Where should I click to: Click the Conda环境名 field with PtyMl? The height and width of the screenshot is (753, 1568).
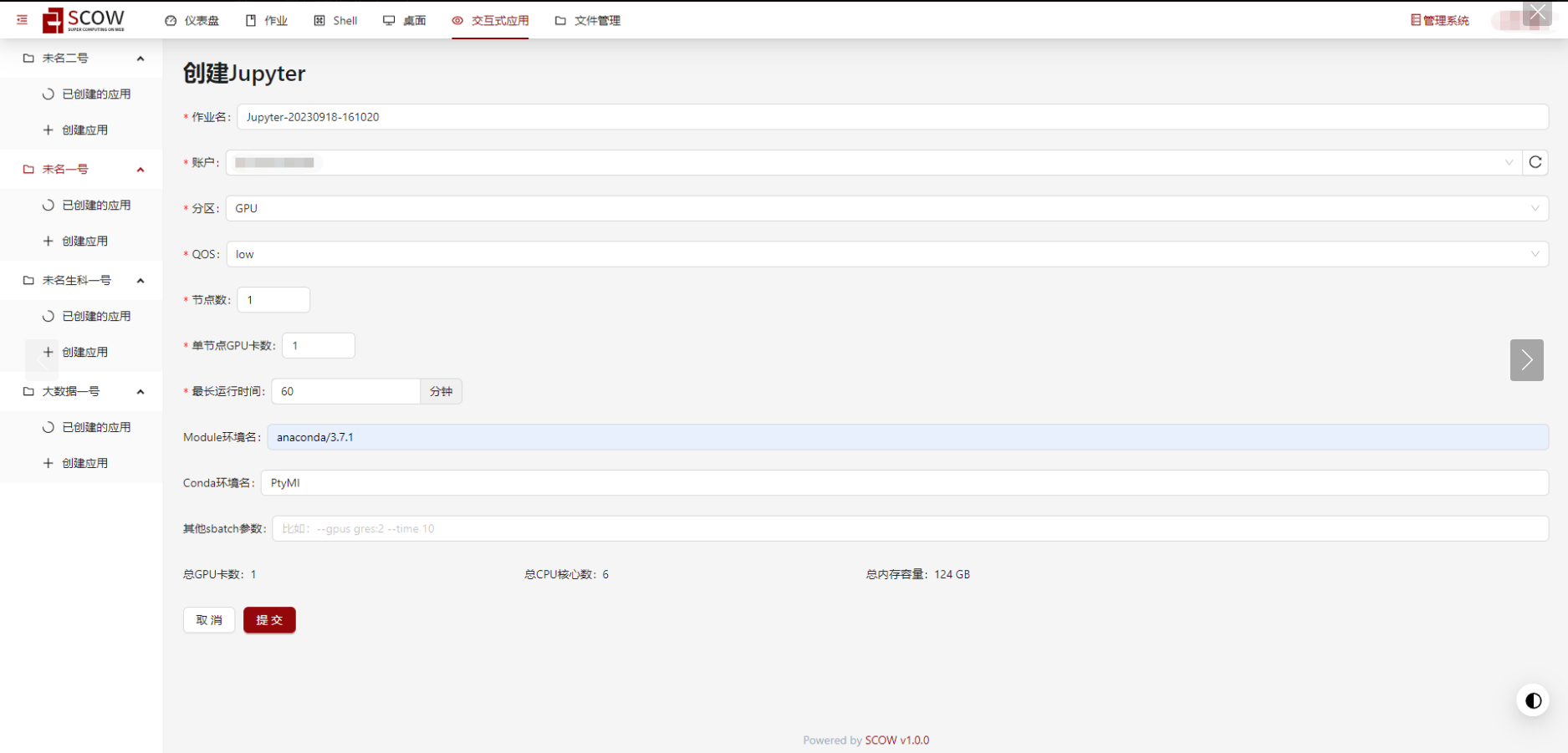pyautogui.click(x=905, y=483)
